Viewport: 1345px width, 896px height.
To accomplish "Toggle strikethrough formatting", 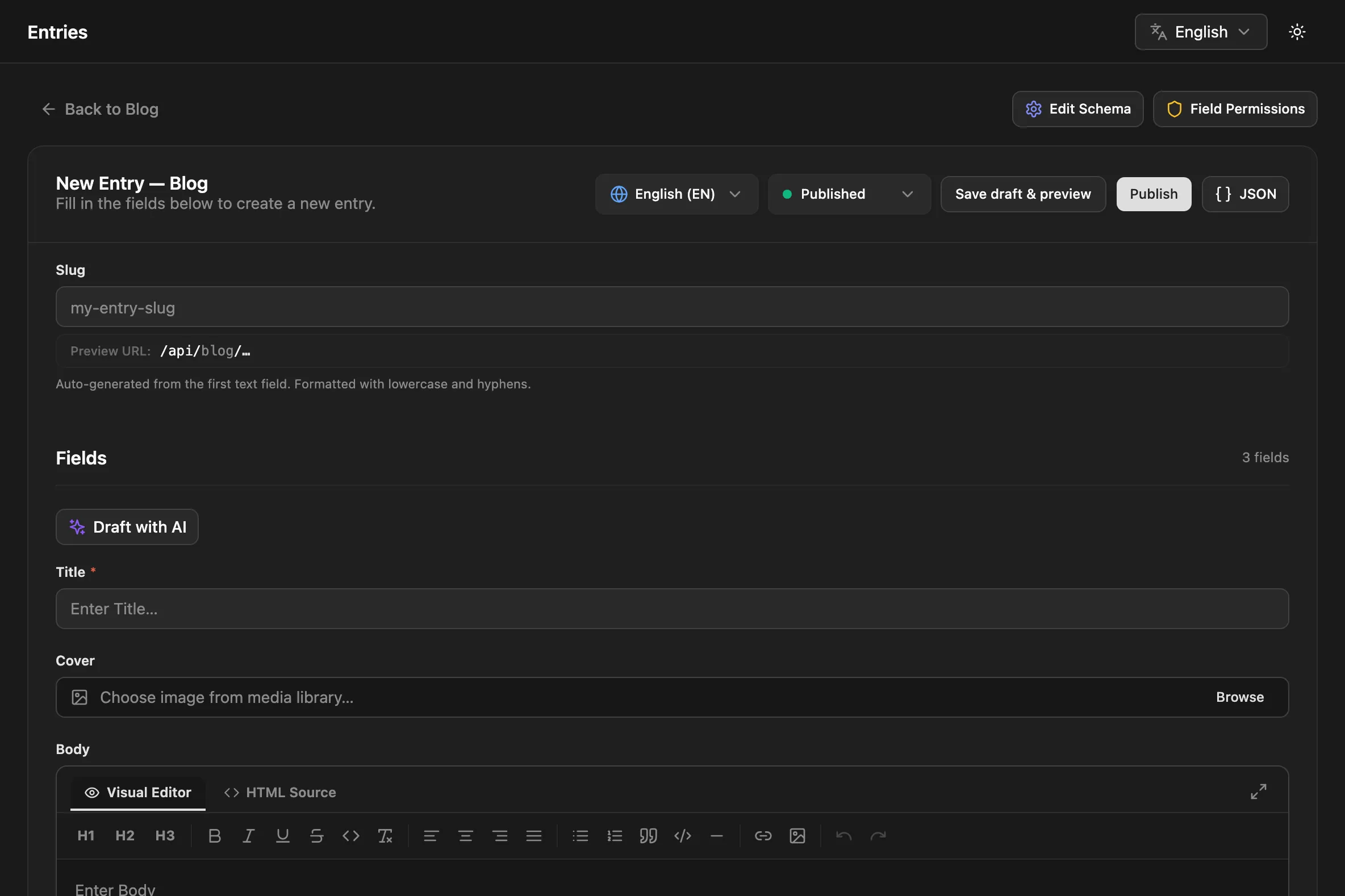I will tap(317, 835).
